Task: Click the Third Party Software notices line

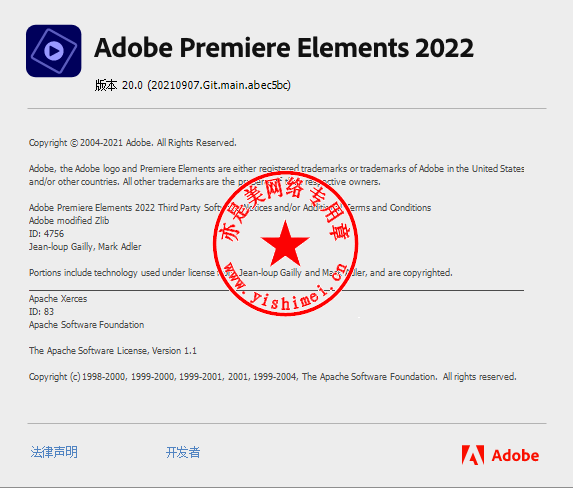Action: tap(230, 208)
